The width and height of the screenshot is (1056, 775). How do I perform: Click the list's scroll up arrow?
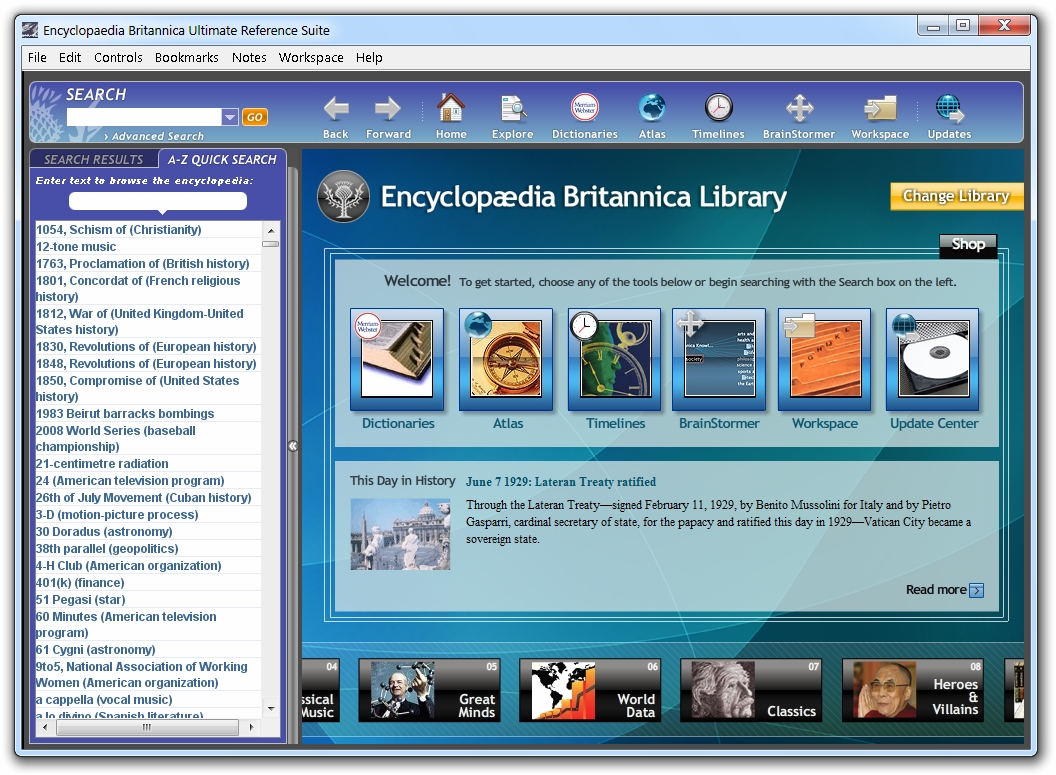pos(271,230)
